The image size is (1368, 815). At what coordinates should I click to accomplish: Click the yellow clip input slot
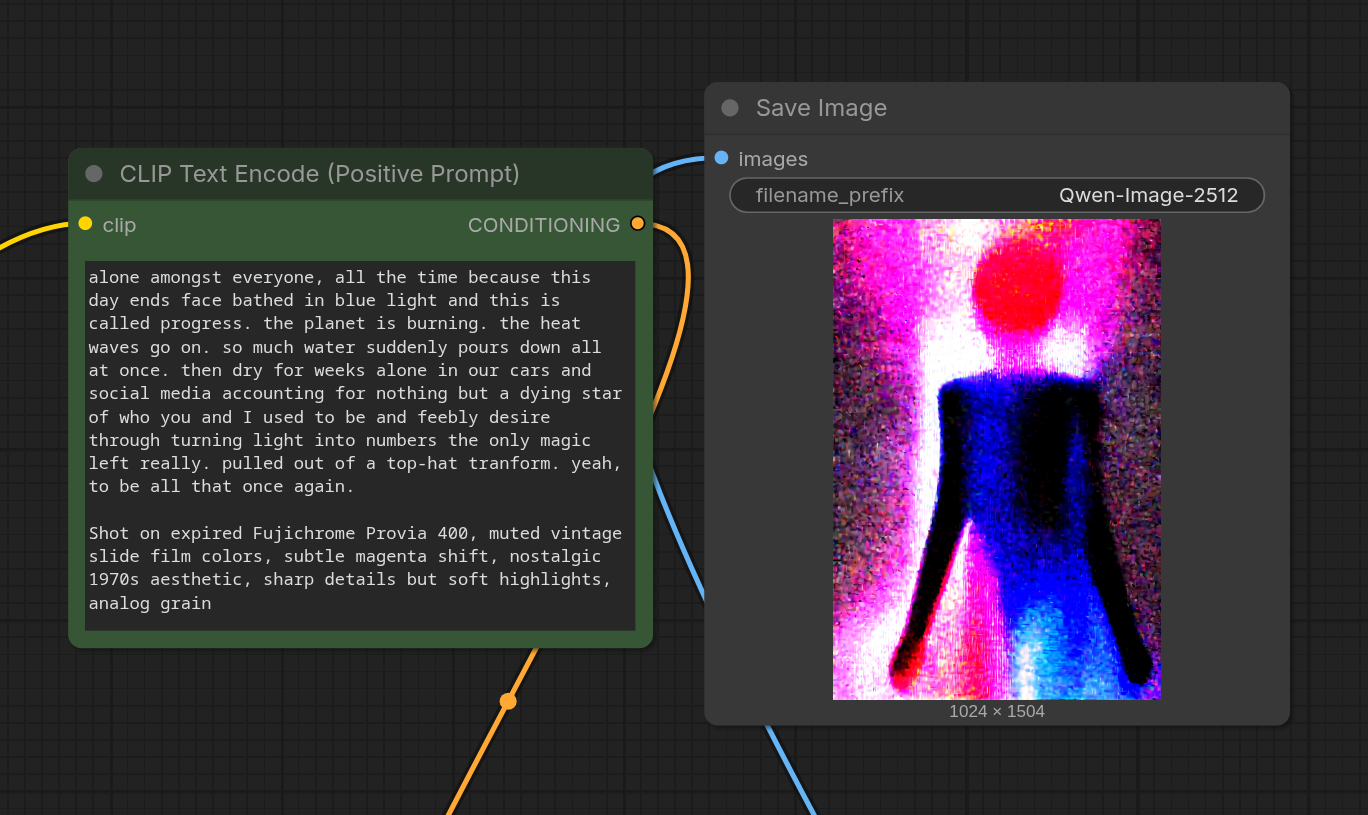tap(85, 223)
